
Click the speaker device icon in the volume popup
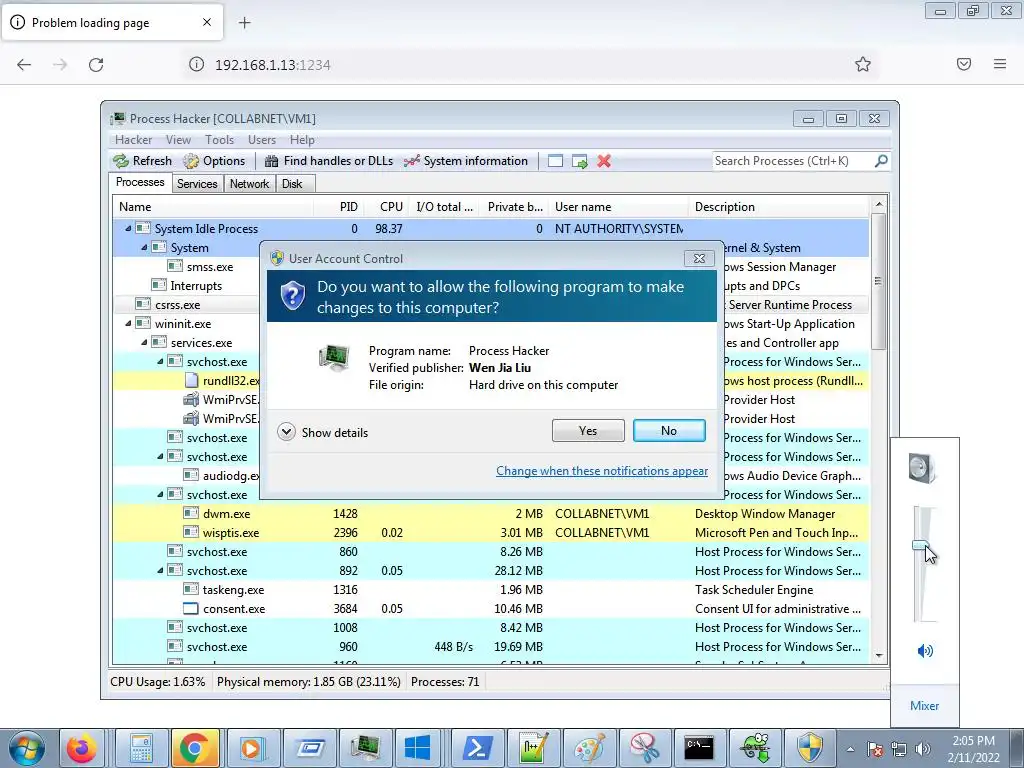click(x=923, y=468)
